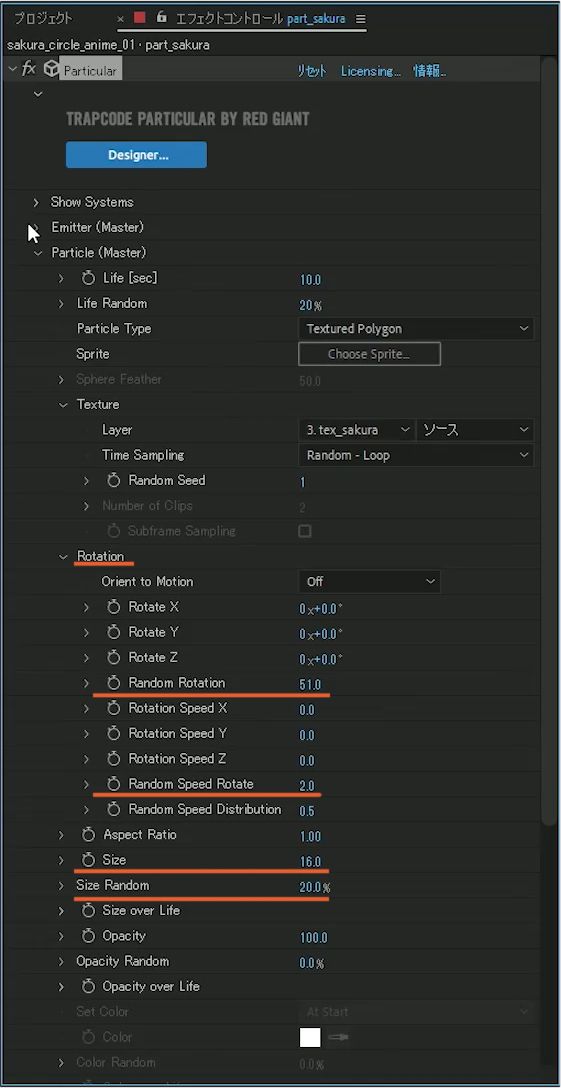Toggle the lock icon on the Effect Controls tab
This screenshot has height=1088, width=561.
pyautogui.click(x=162, y=17)
